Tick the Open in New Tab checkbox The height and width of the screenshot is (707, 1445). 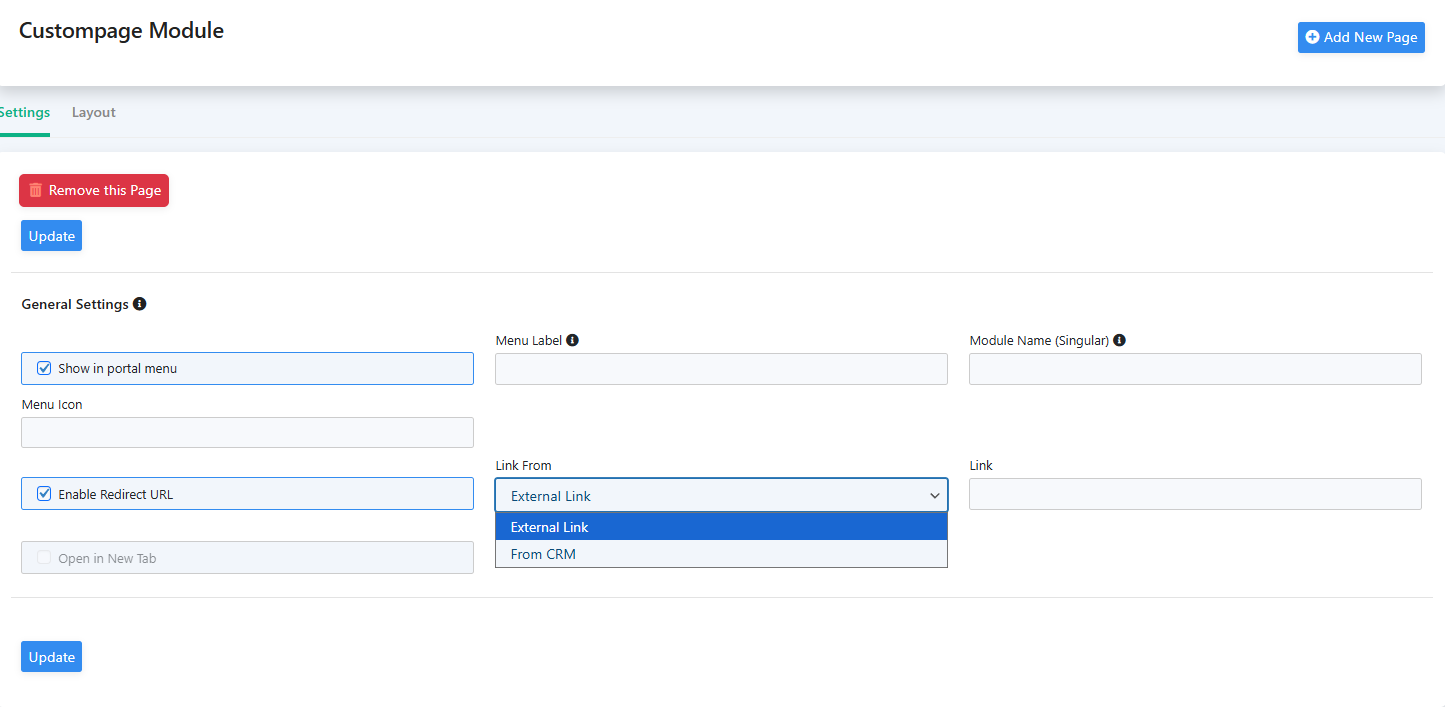(x=44, y=558)
